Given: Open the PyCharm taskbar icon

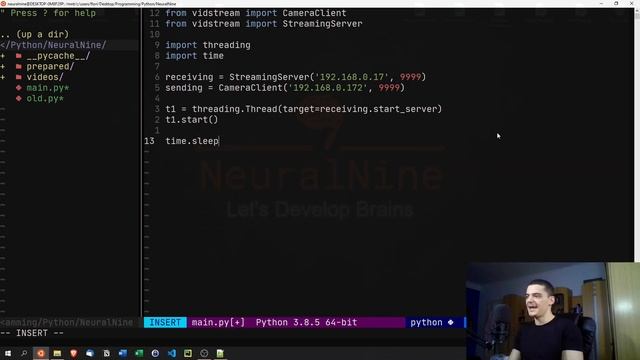Looking at the screenshot, I should coord(188,353).
